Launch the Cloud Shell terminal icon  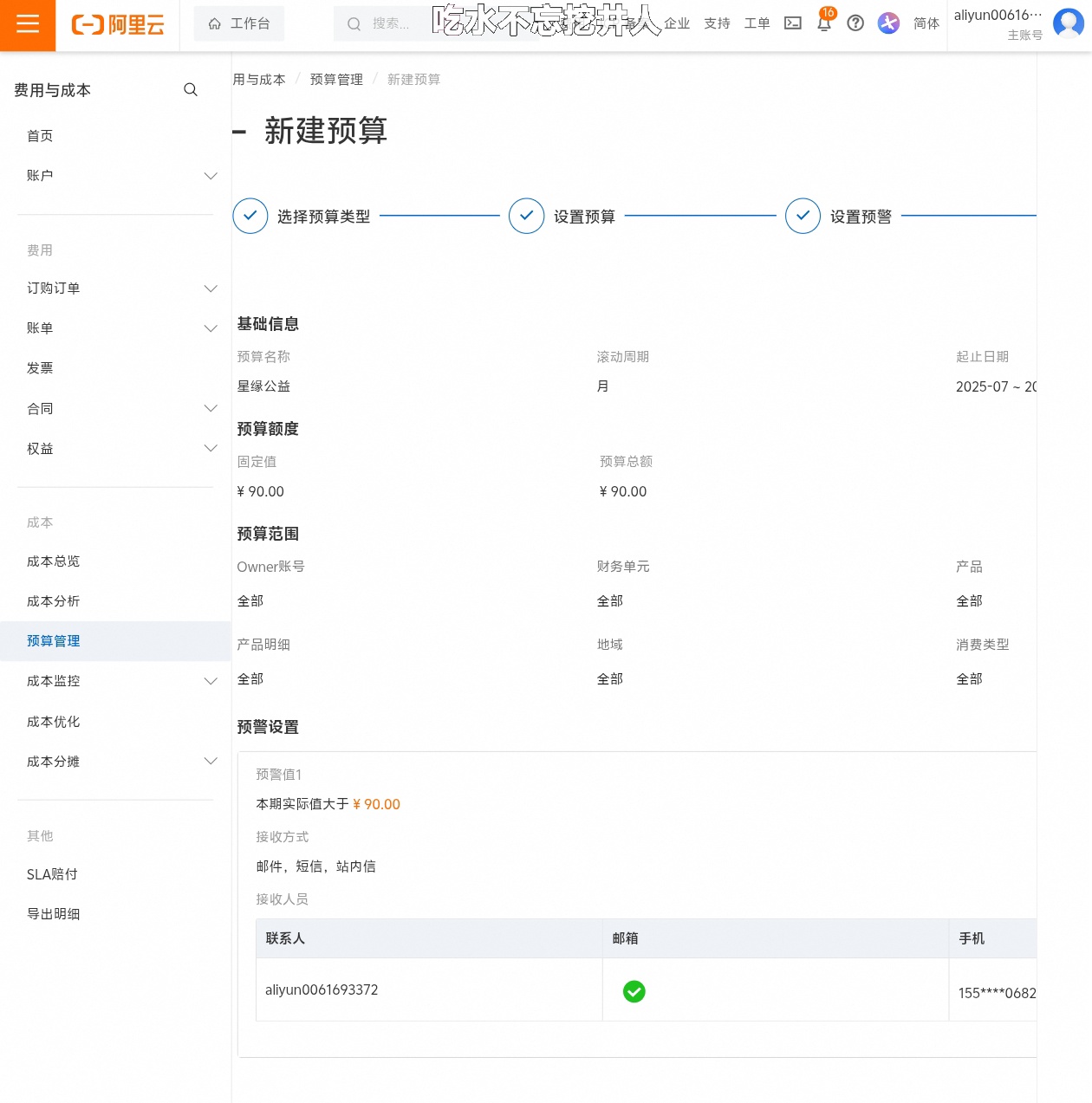pos(793,23)
